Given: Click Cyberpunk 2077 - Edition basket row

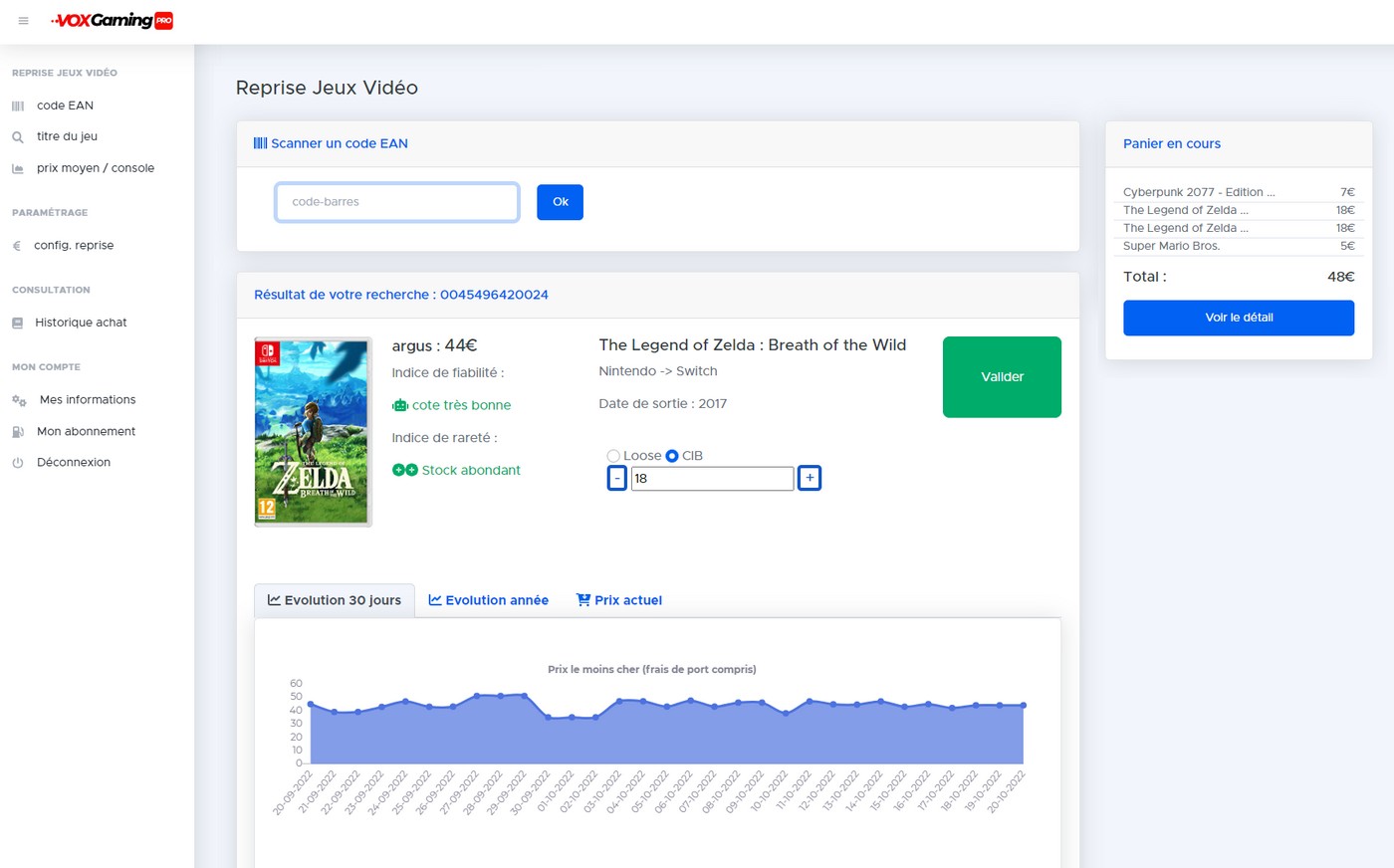Looking at the screenshot, I should pyautogui.click(x=1239, y=192).
